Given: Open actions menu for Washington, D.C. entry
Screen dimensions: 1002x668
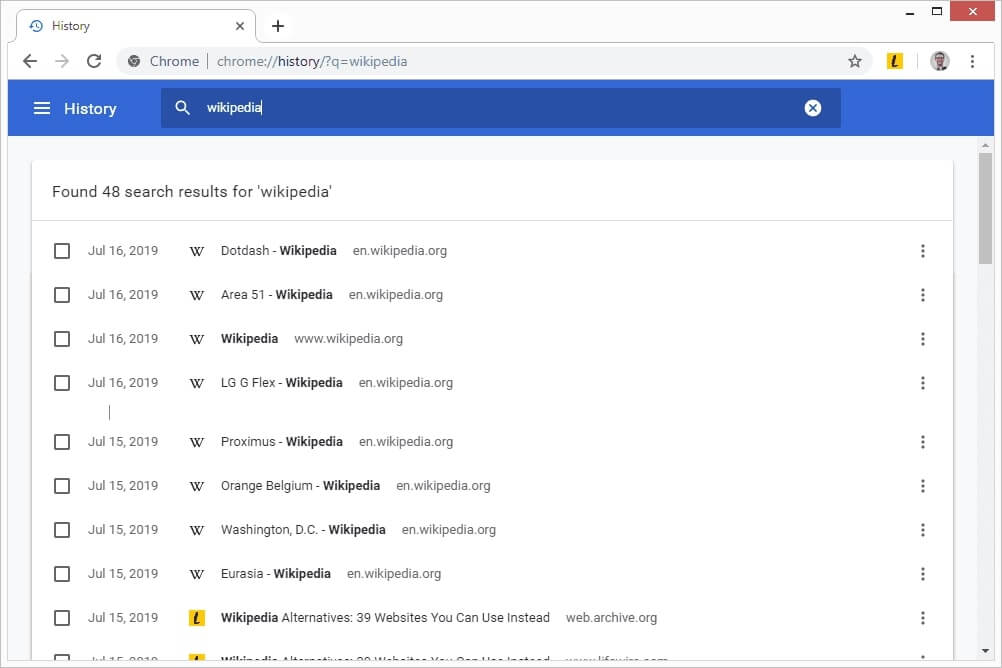Looking at the screenshot, I should click(922, 530).
